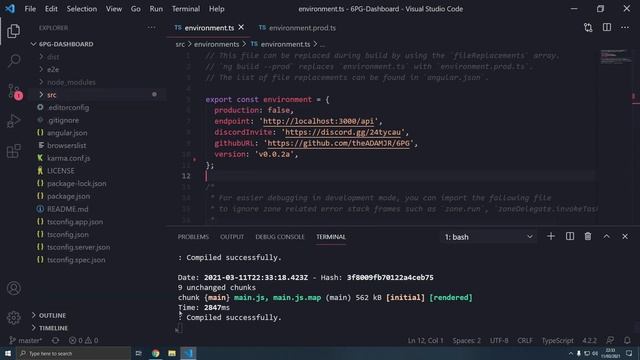Change CRLF end of line sequence
The height and width of the screenshot is (360, 640).
[x=525, y=340]
